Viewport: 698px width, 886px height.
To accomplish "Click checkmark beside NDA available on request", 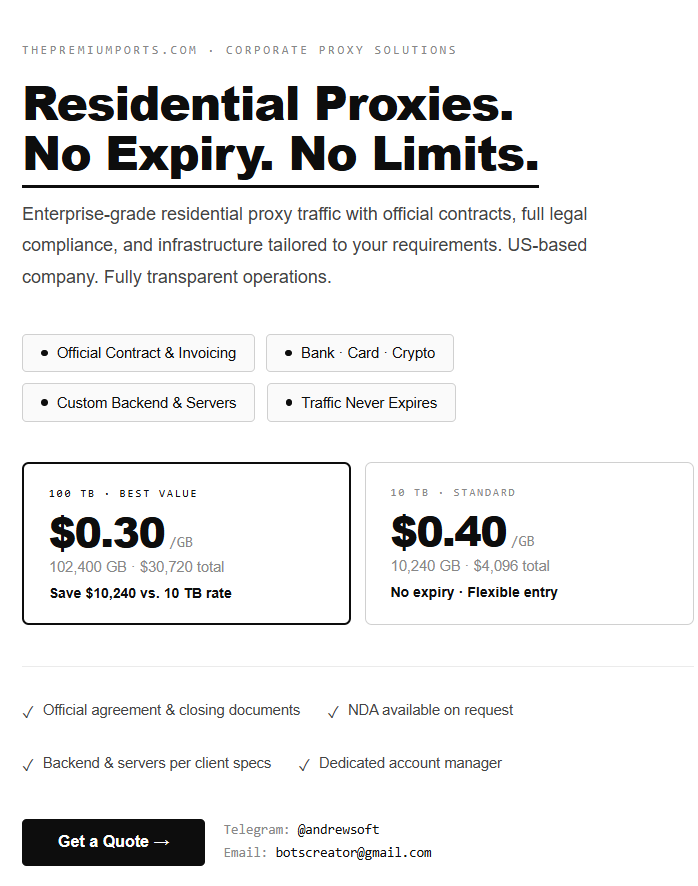I will pos(333,712).
